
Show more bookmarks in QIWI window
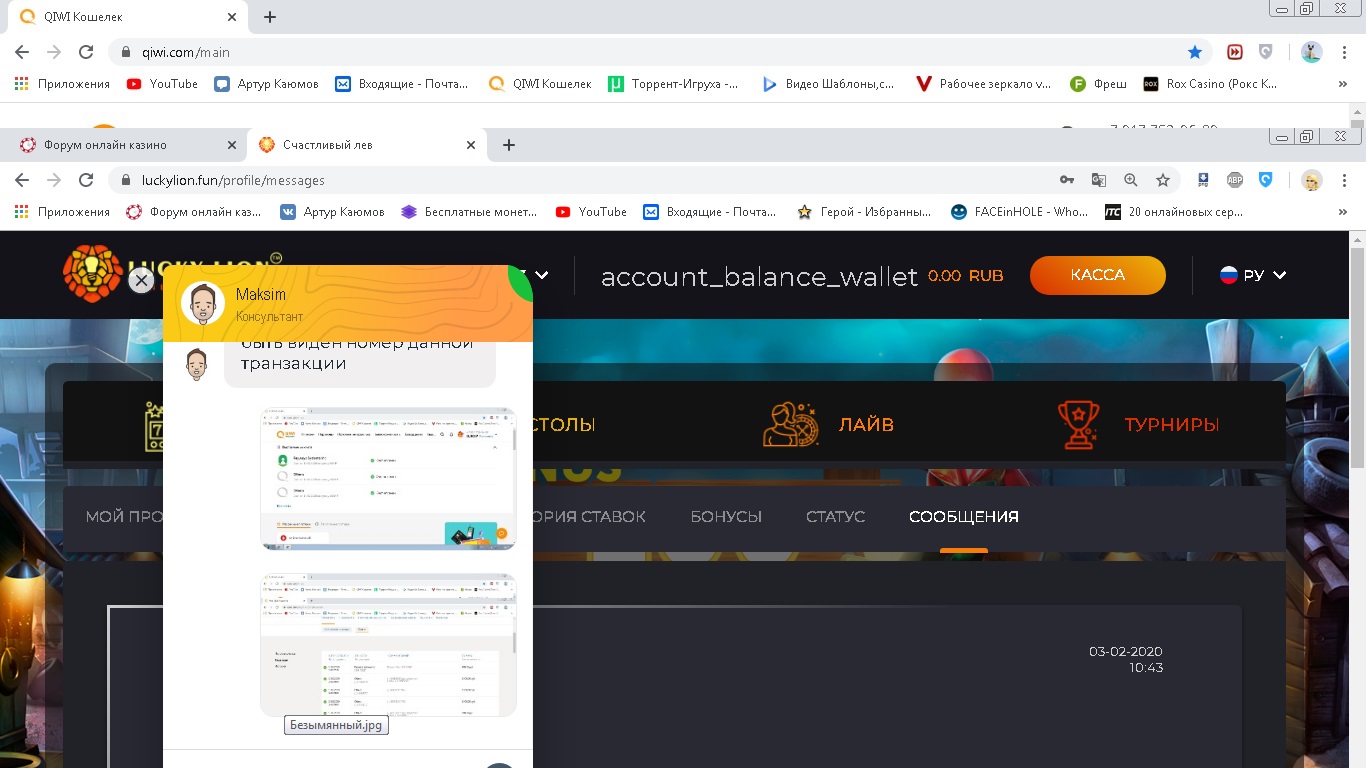(1343, 84)
